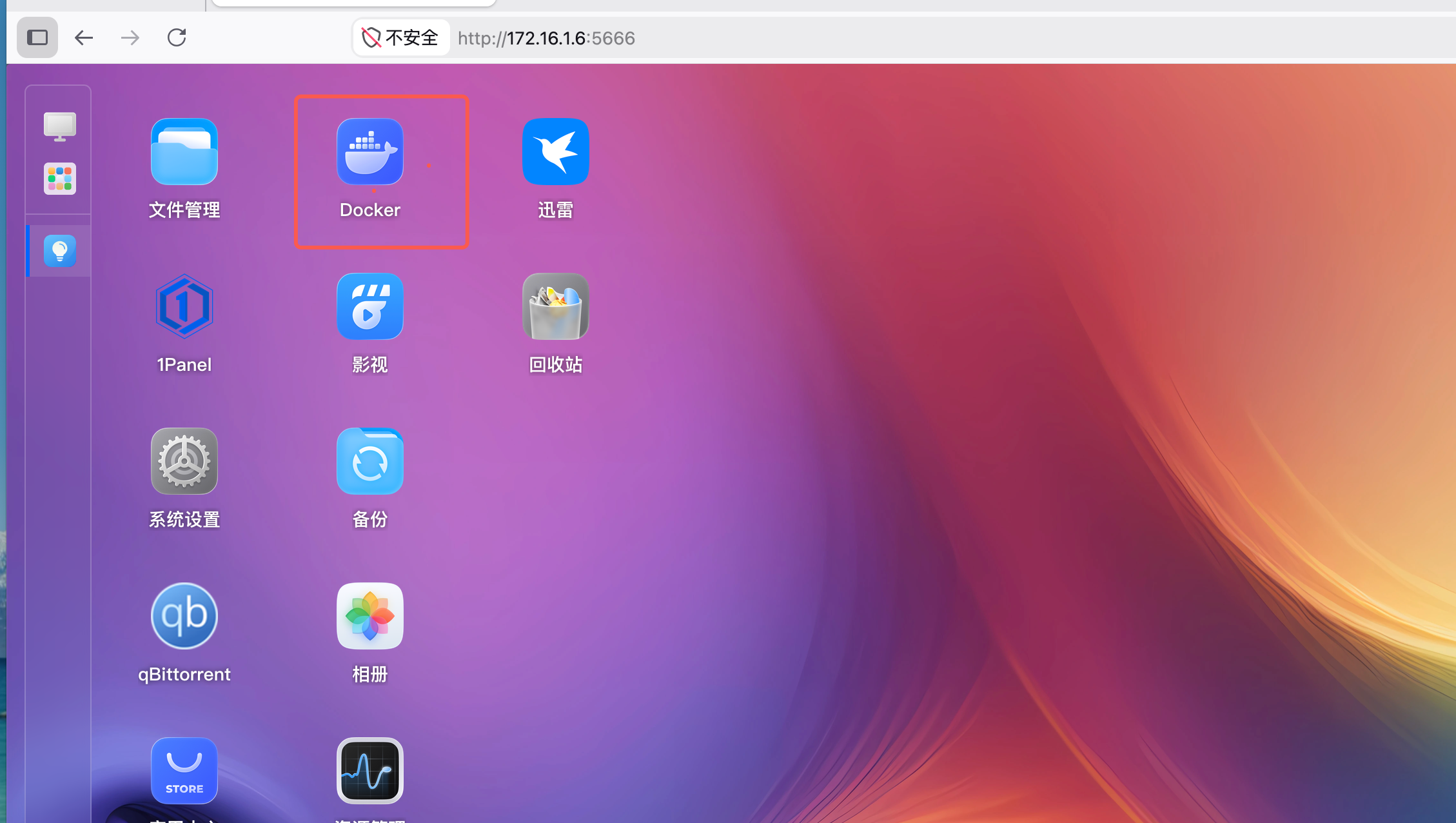Click the 系统设置 label text

[184, 520]
